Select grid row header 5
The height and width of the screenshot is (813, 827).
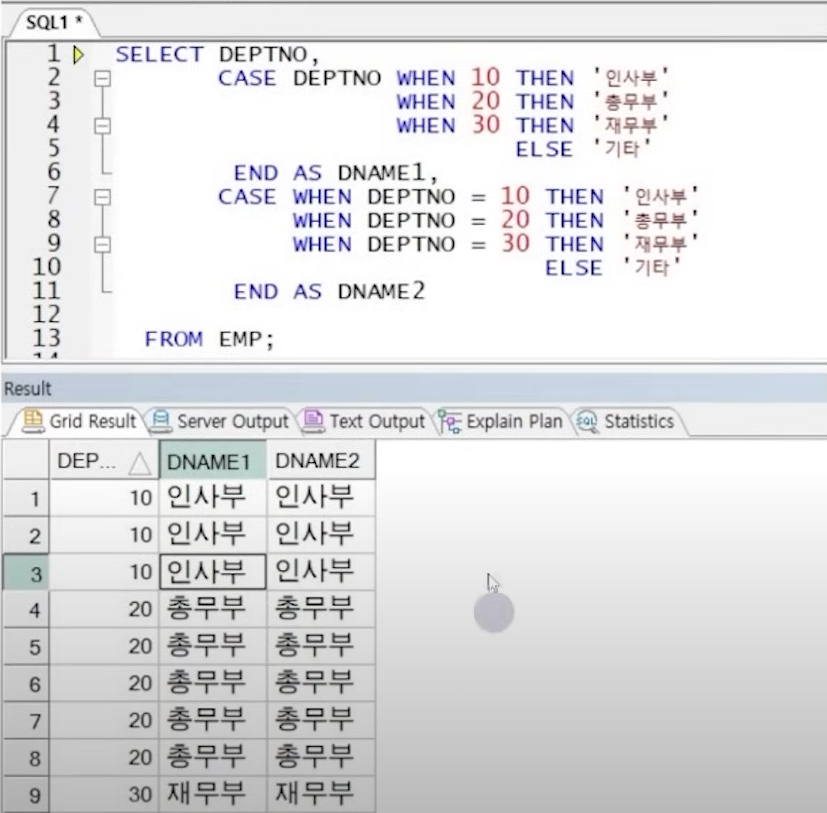click(26, 646)
